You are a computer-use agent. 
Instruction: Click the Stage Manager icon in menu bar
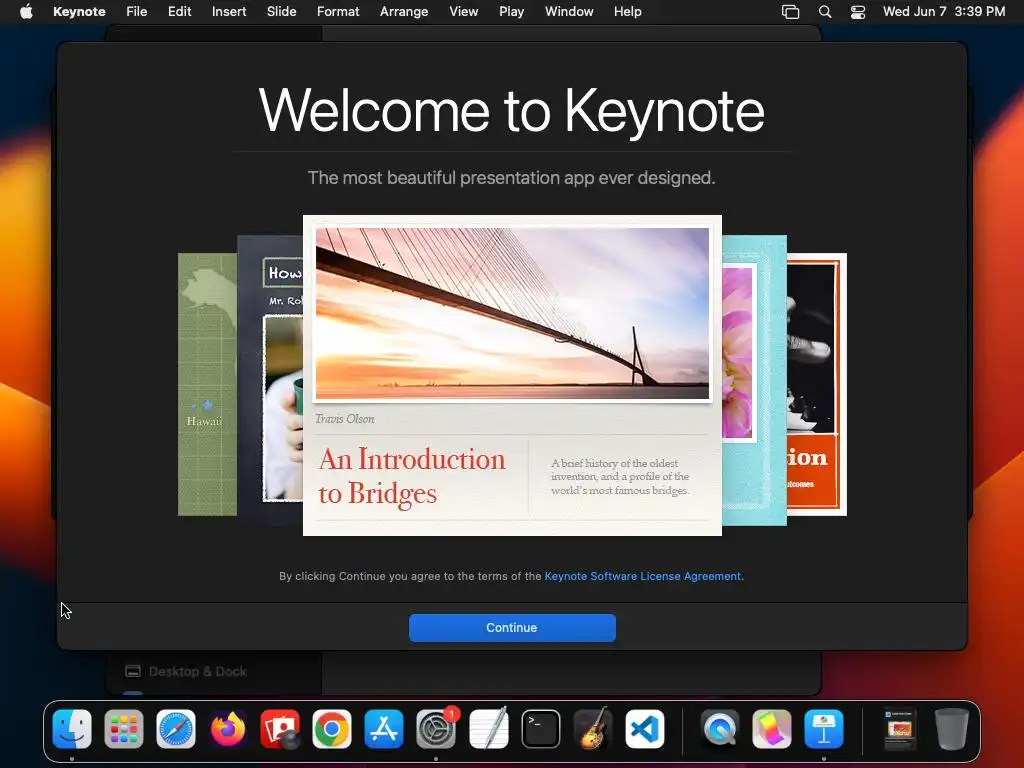click(790, 12)
